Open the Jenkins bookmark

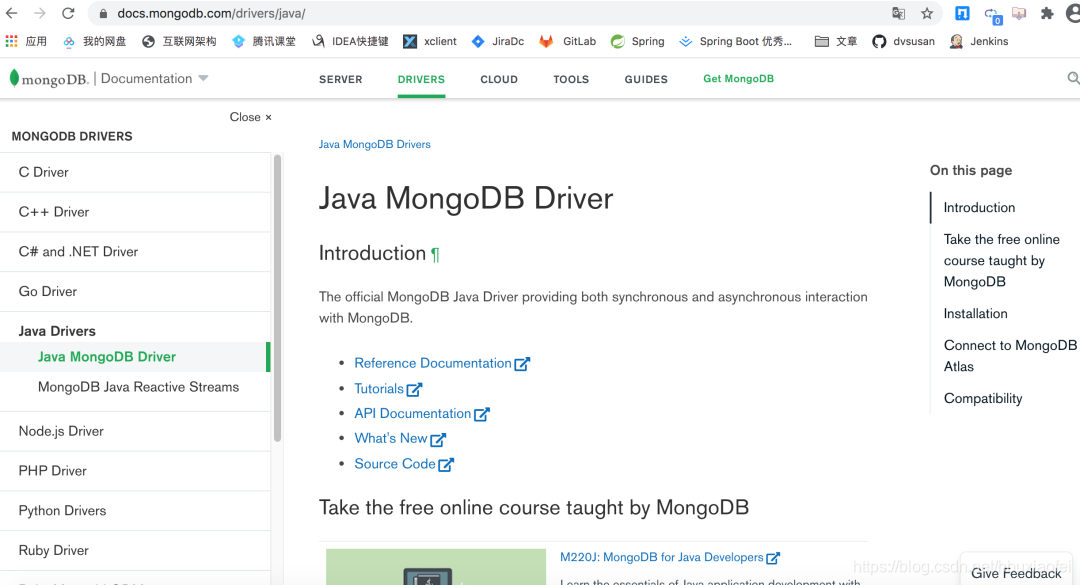tap(979, 41)
